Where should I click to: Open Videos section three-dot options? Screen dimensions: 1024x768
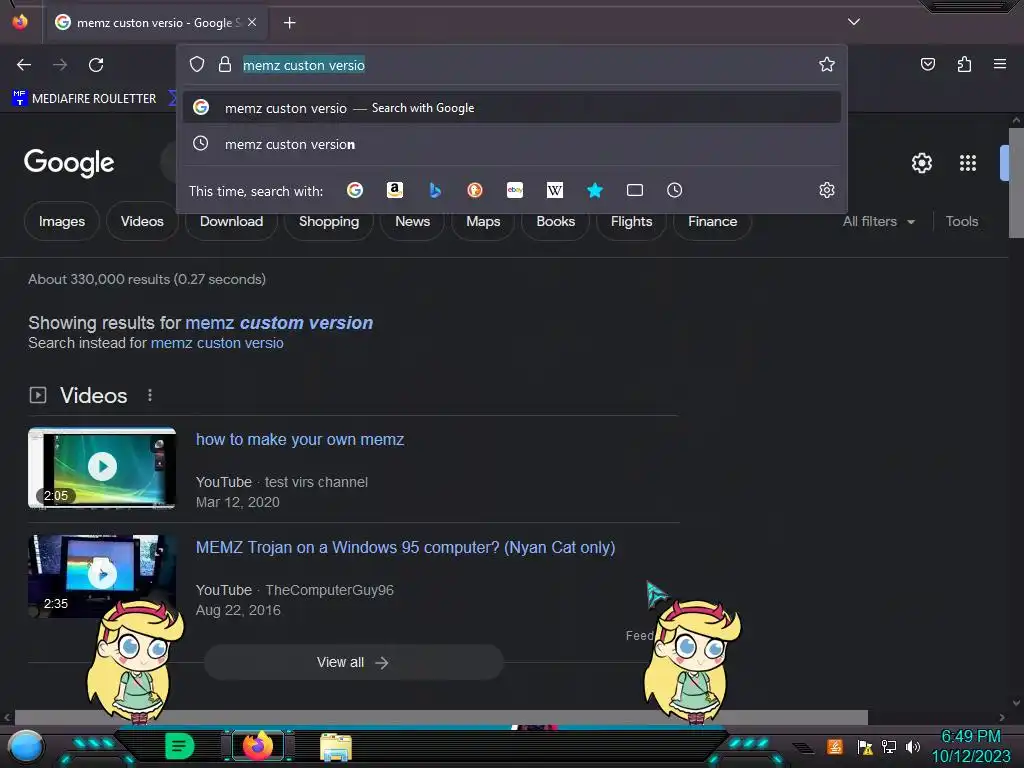tap(150, 395)
